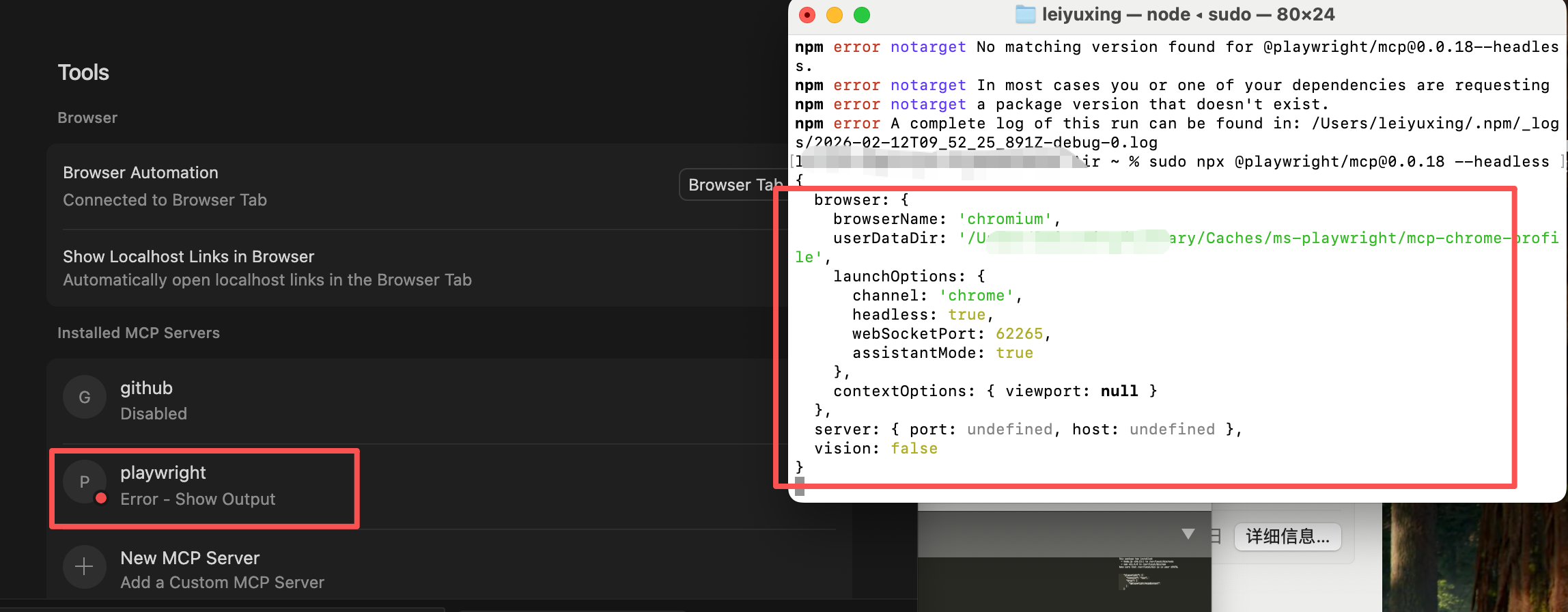The image size is (1568, 612).
Task: Click the Terminal cursor block at bottom
Action: pyautogui.click(x=800, y=486)
